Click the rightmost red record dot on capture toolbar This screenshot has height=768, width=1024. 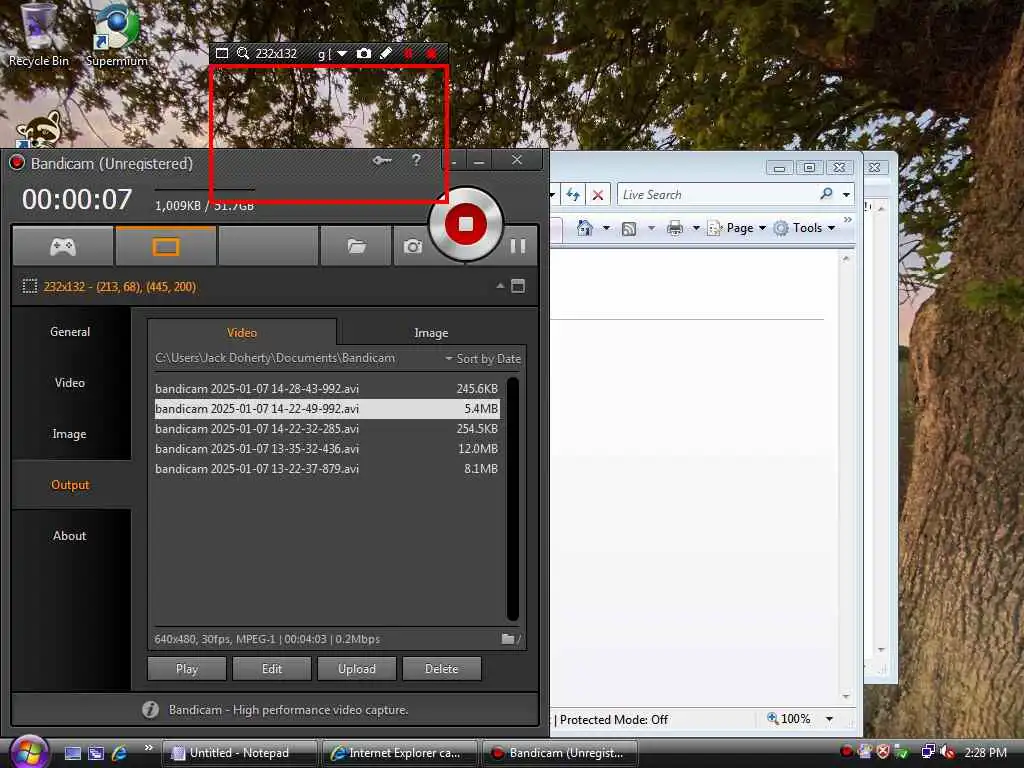coord(431,54)
